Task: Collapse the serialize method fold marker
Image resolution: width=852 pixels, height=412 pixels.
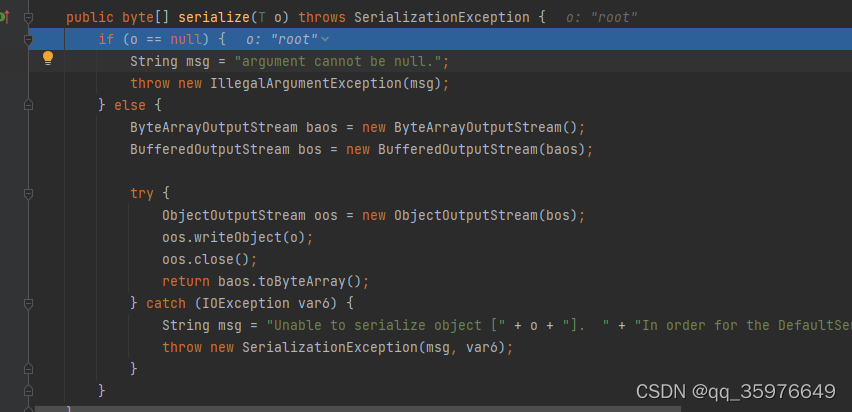Action: point(28,18)
